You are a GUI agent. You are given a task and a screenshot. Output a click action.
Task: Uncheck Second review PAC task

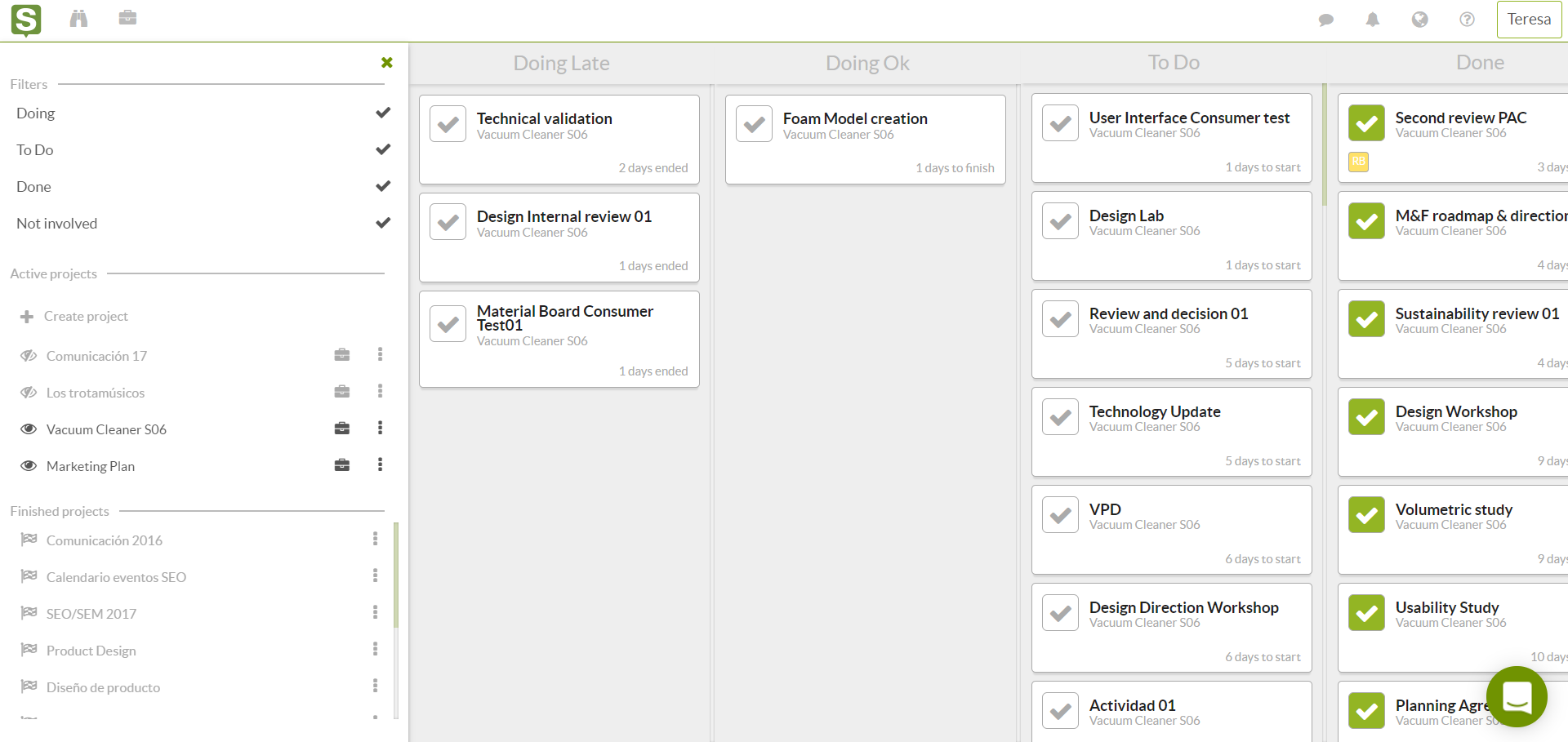(1367, 123)
